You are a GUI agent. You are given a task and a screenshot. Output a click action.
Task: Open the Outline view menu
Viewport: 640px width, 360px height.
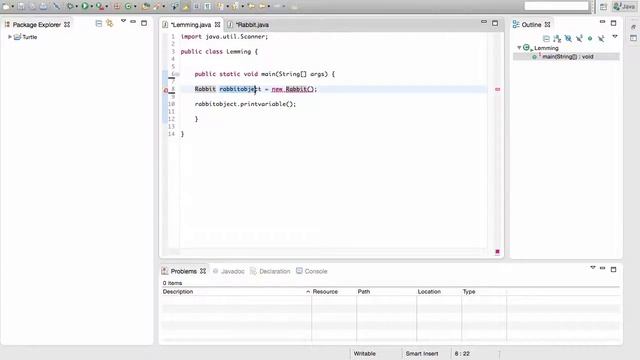(x=615, y=36)
